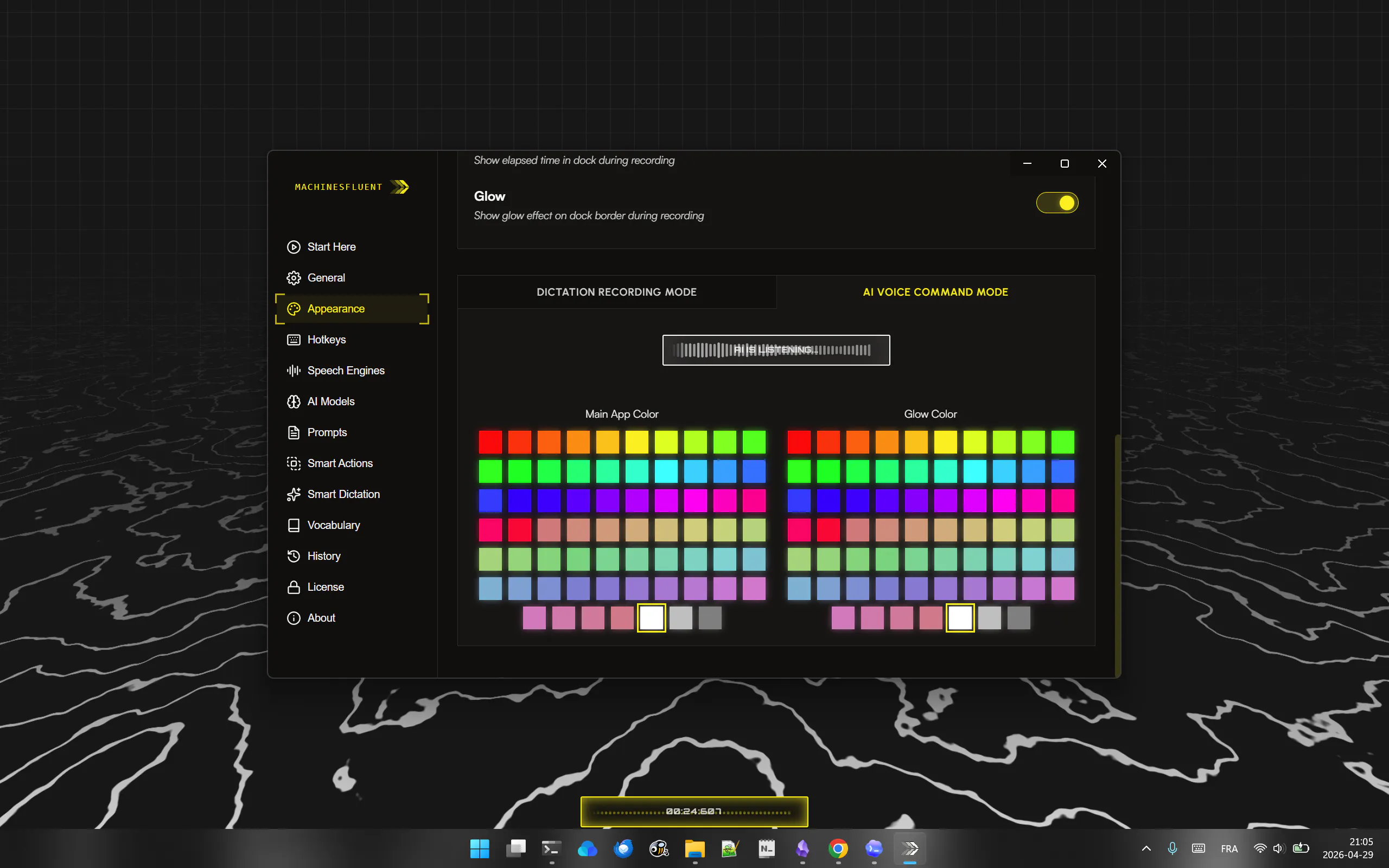This screenshot has width=1389, height=868.
Task: Click the Appearance palette icon
Action: [x=294, y=309]
